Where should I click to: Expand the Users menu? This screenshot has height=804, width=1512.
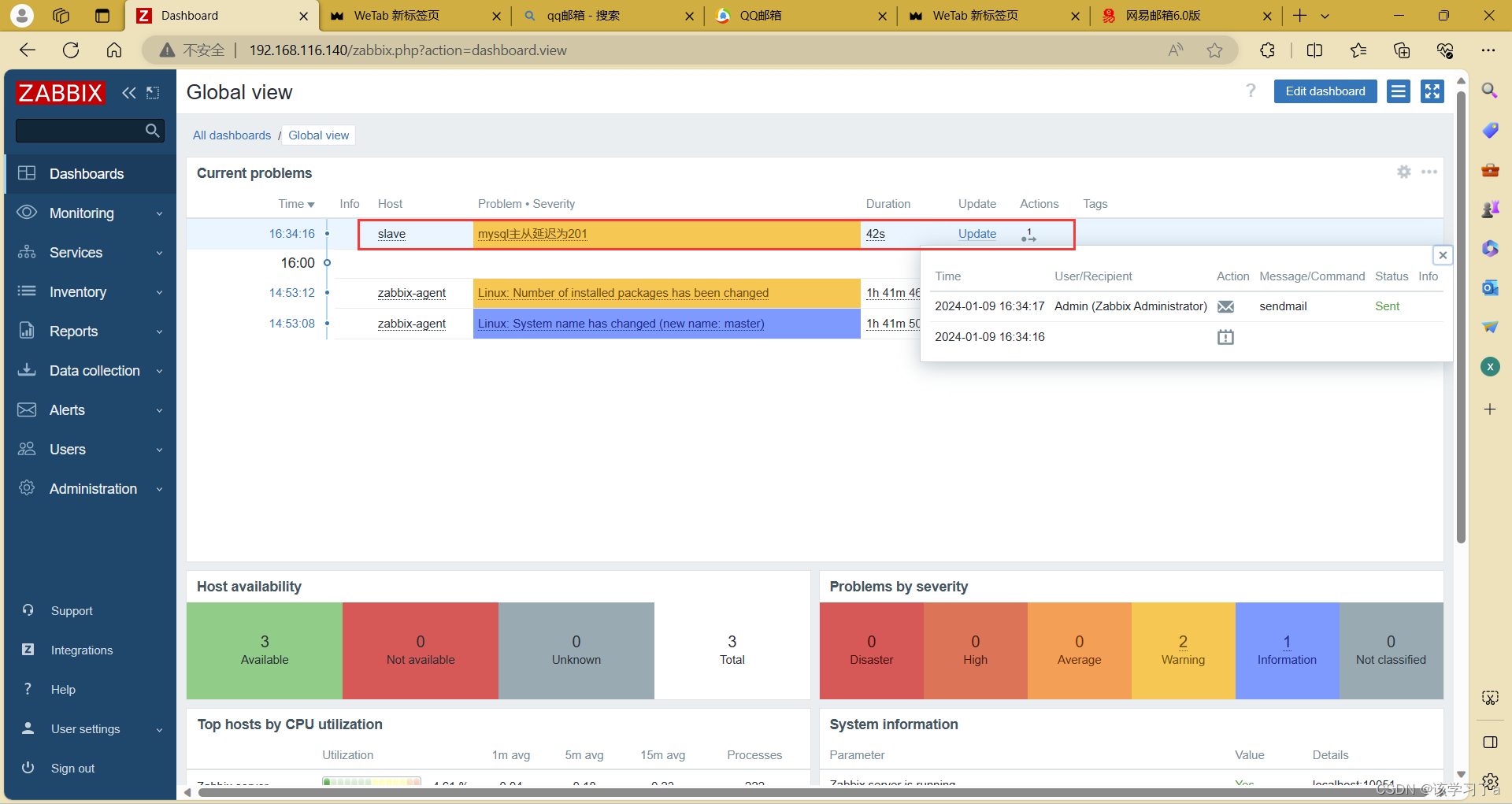coord(91,449)
